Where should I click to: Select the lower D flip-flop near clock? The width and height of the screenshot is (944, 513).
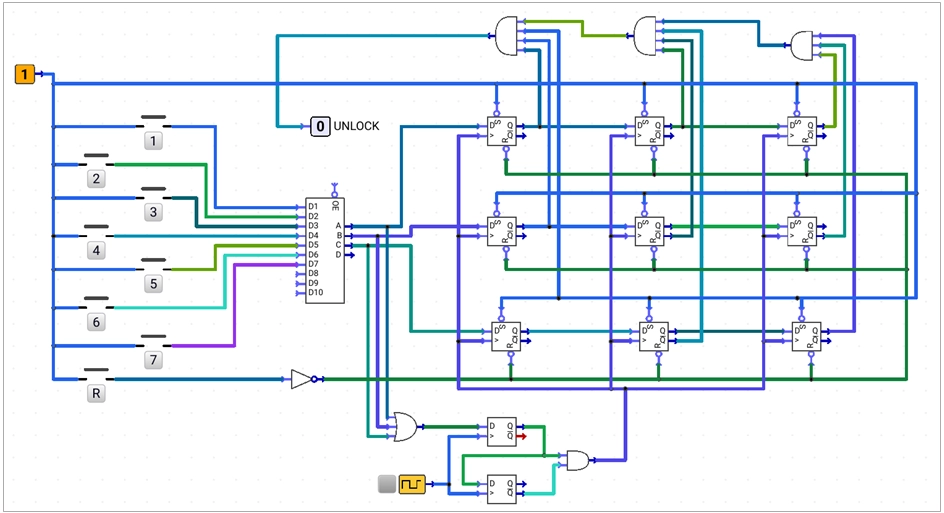(x=502, y=488)
